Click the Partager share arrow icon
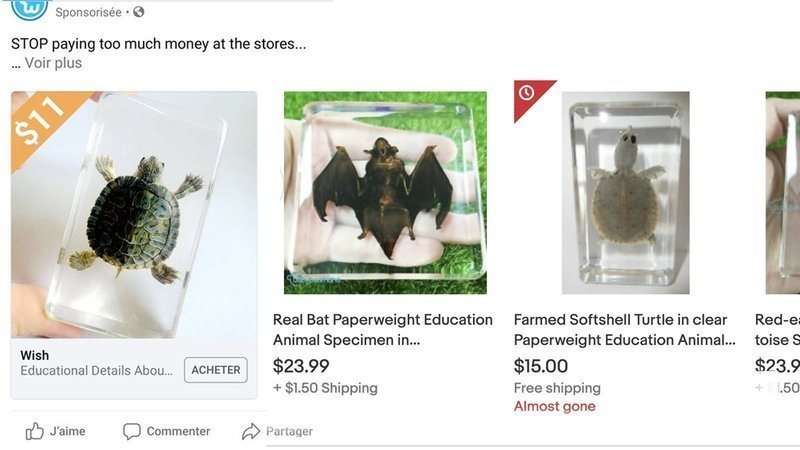Viewport: 800px width, 450px height. click(x=251, y=431)
